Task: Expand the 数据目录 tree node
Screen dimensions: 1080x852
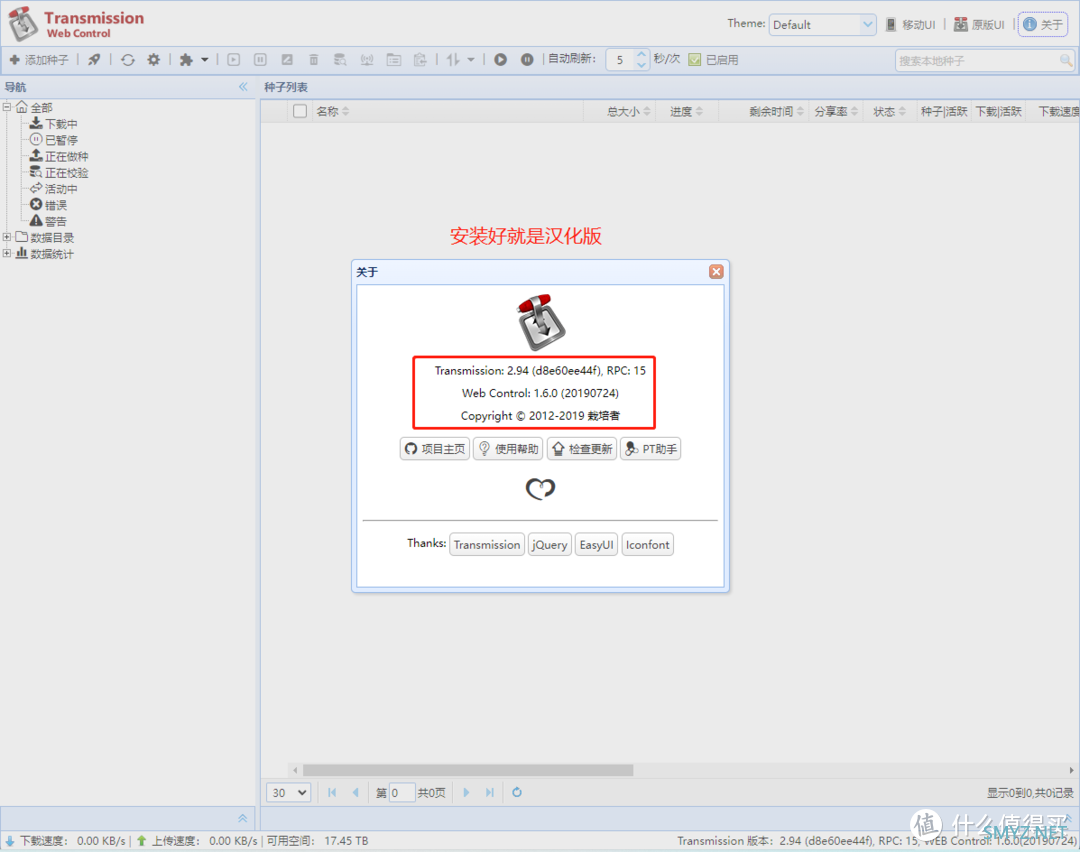Action: pos(7,237)
